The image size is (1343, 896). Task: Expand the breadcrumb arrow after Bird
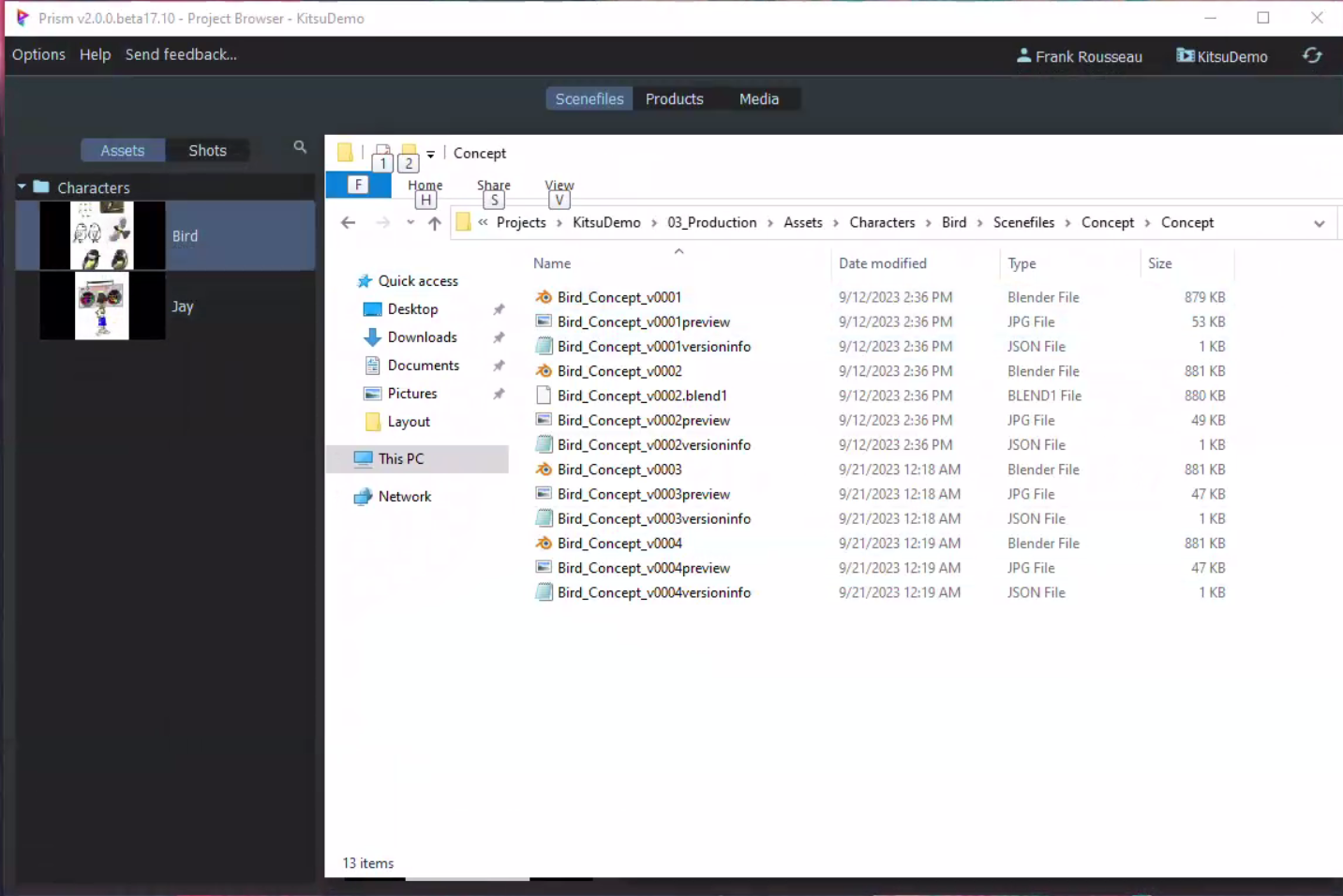click(x=980, y=223)
